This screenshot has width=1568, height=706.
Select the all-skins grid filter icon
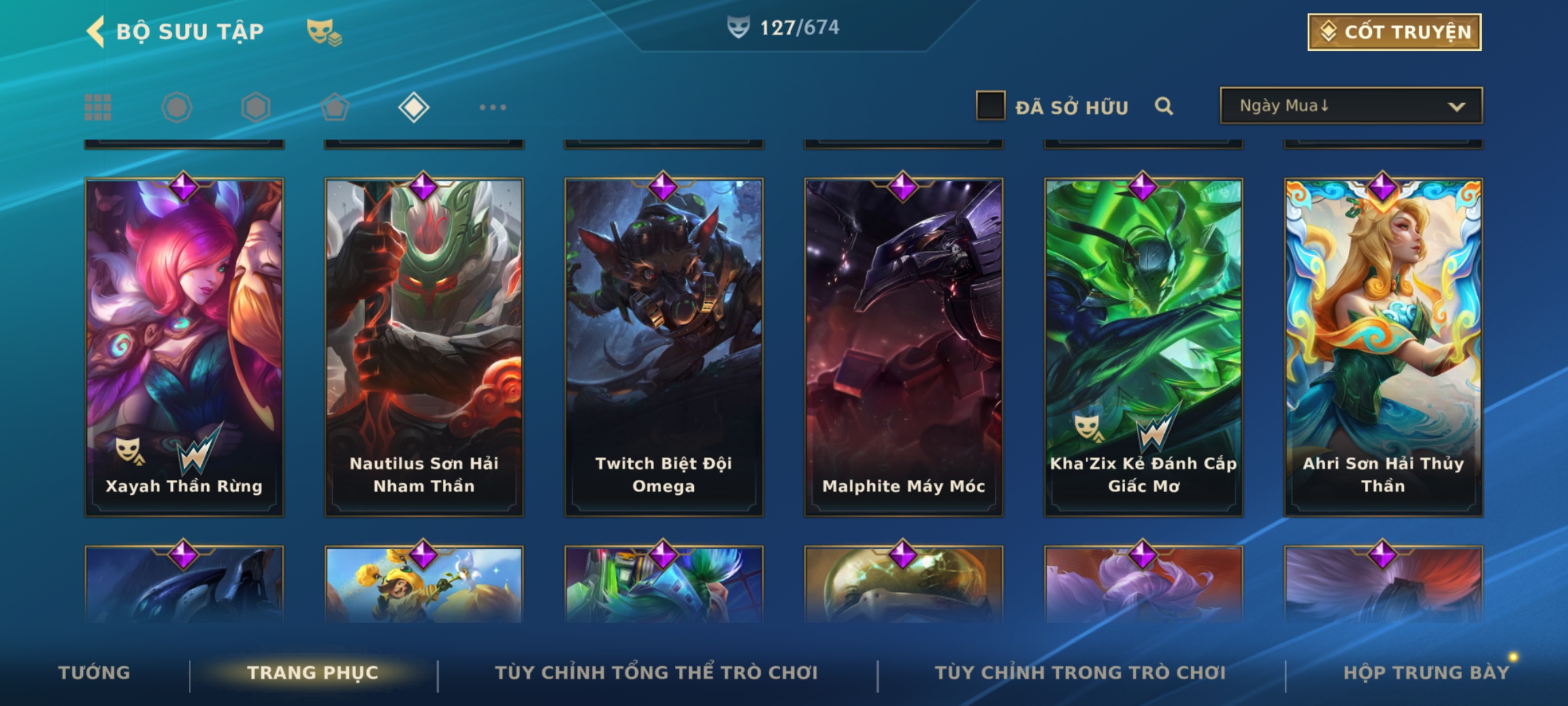98,107
